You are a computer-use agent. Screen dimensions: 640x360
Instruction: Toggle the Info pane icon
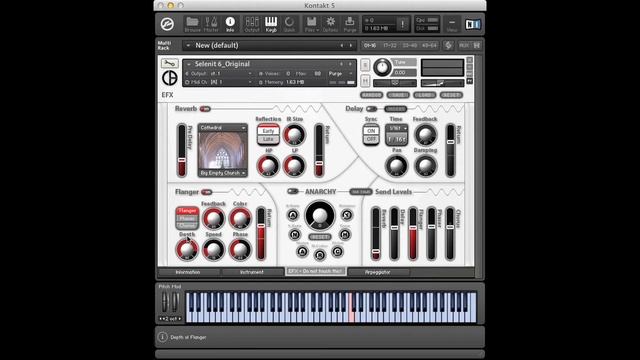pos(230,24)
